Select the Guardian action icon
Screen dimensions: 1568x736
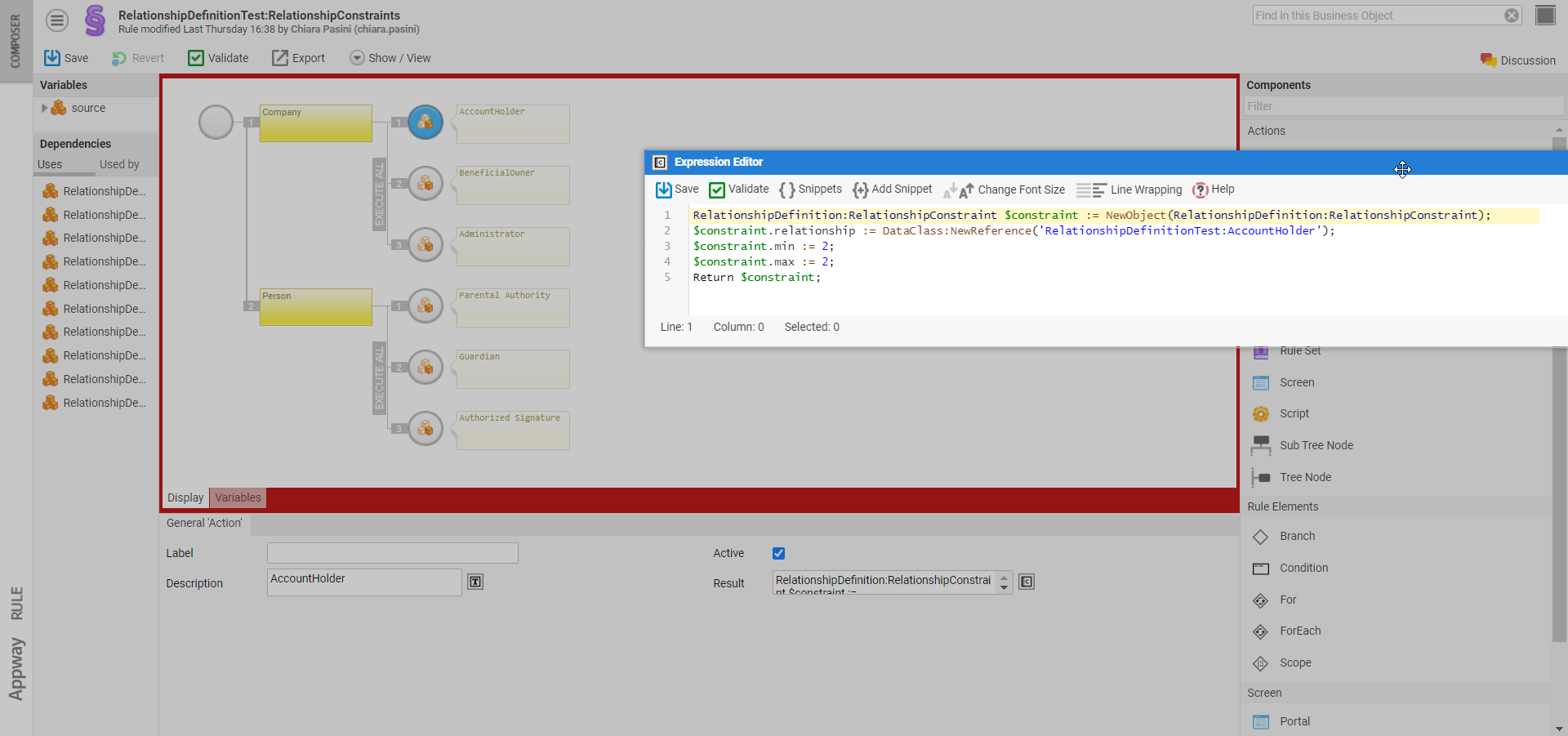(425, 368)
